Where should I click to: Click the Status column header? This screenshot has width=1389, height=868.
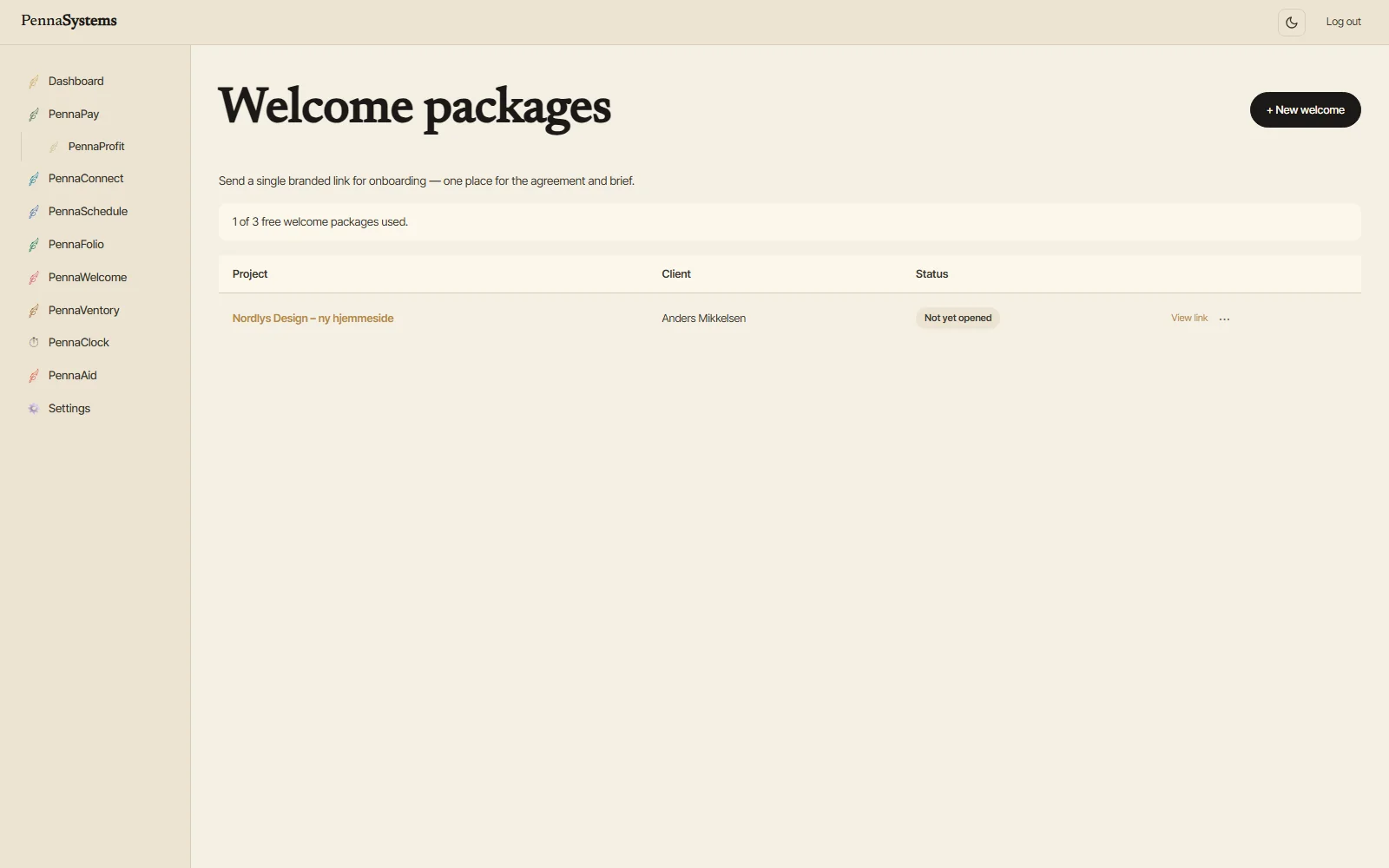coord(931,274)
